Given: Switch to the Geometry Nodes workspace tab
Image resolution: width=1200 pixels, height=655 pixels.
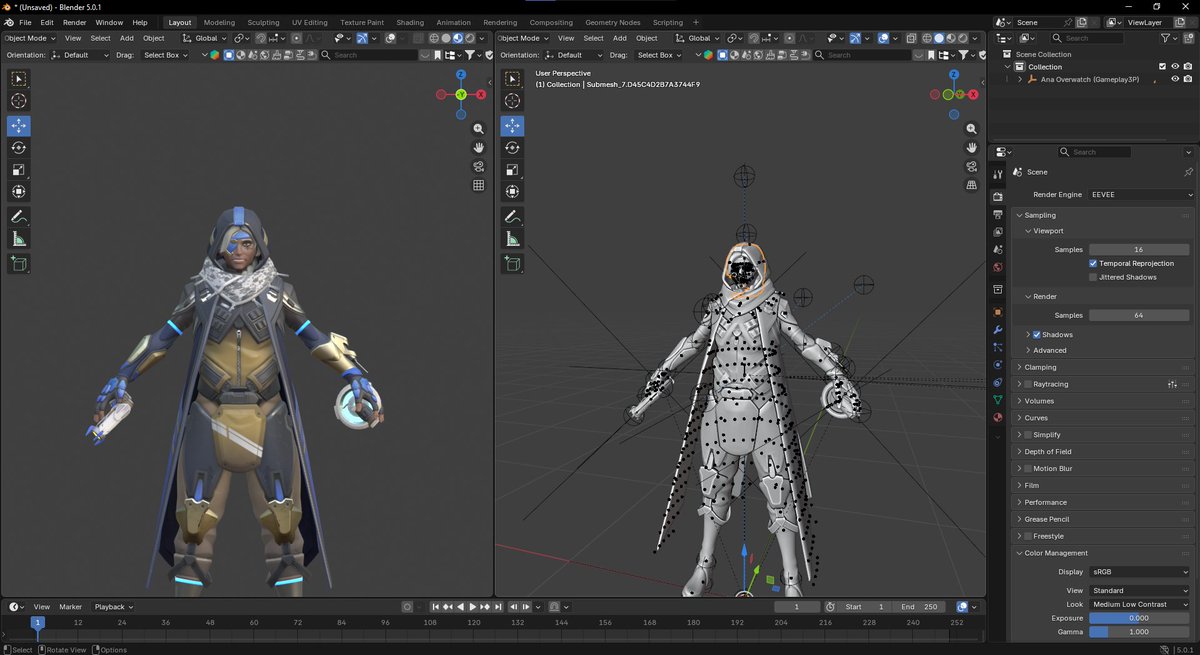Looking at the screenshot, I should pos(613,22).
